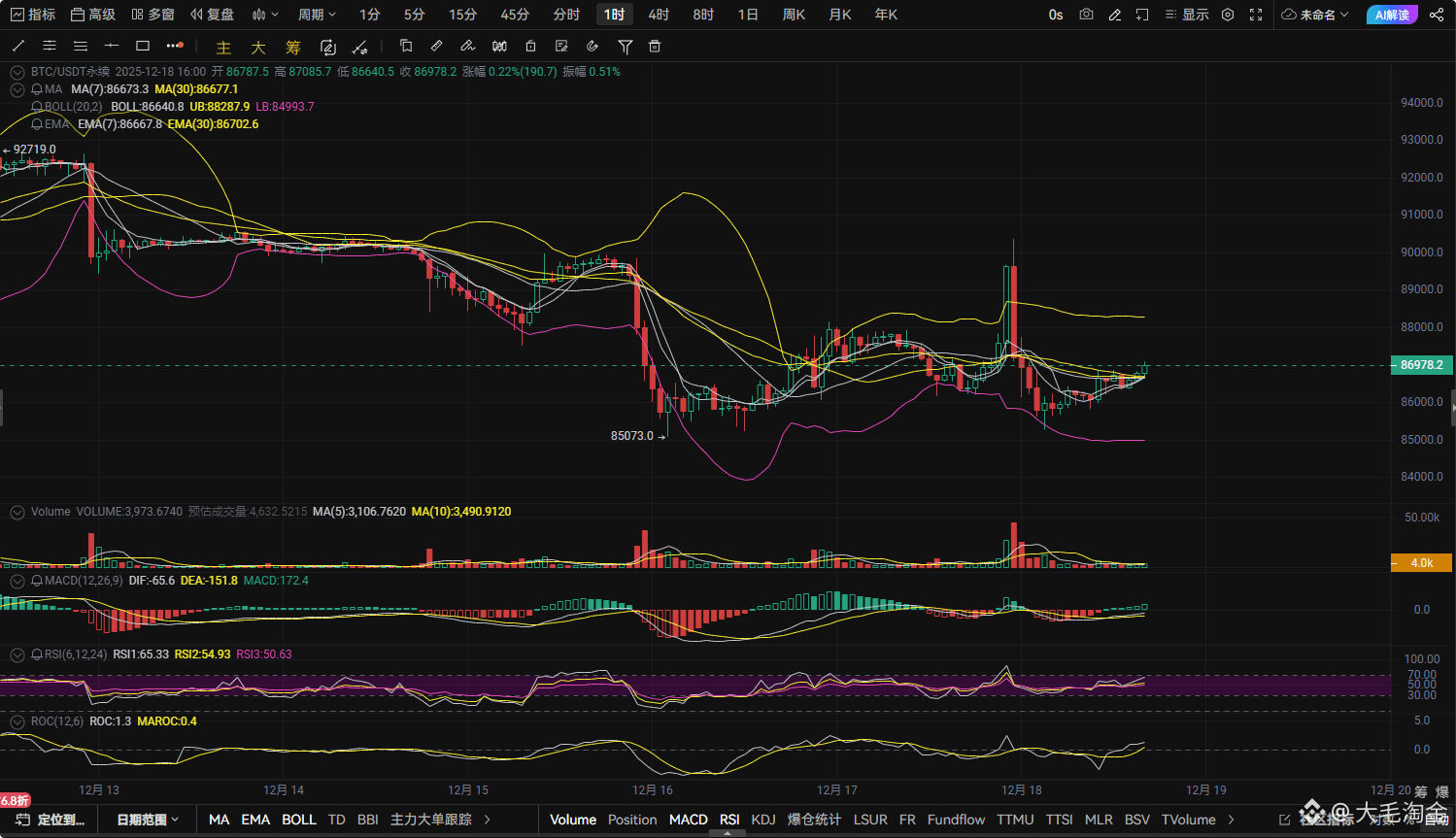Collapse the ROC panel chevron
Viewport: 1456px width, 838px height.
[x=17, y=721]
